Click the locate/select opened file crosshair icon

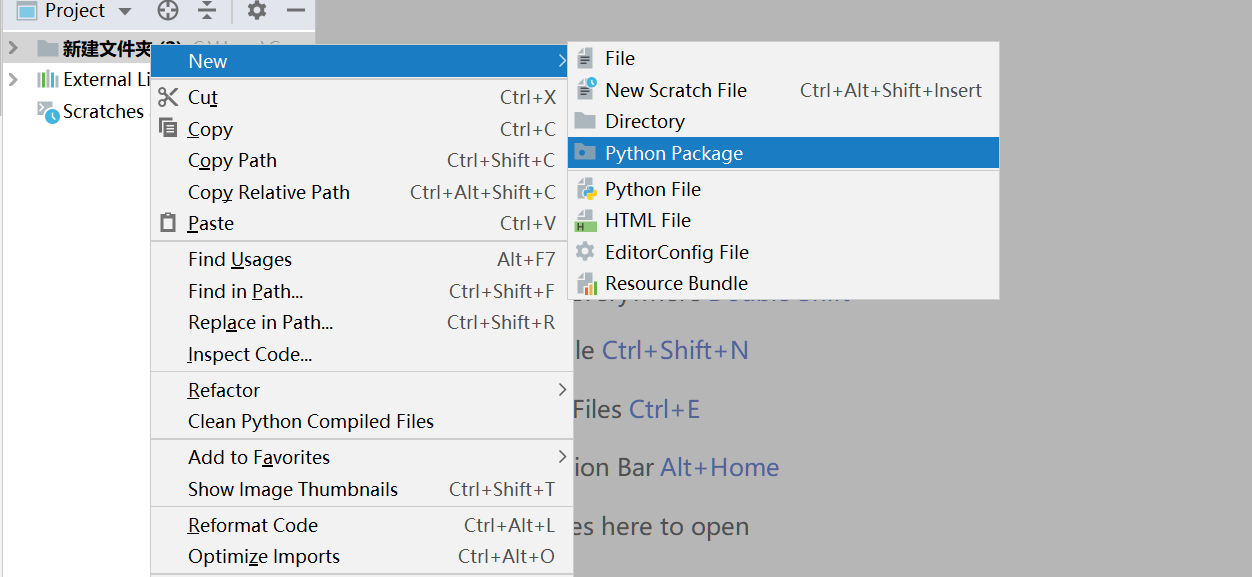tap(168, 11)
